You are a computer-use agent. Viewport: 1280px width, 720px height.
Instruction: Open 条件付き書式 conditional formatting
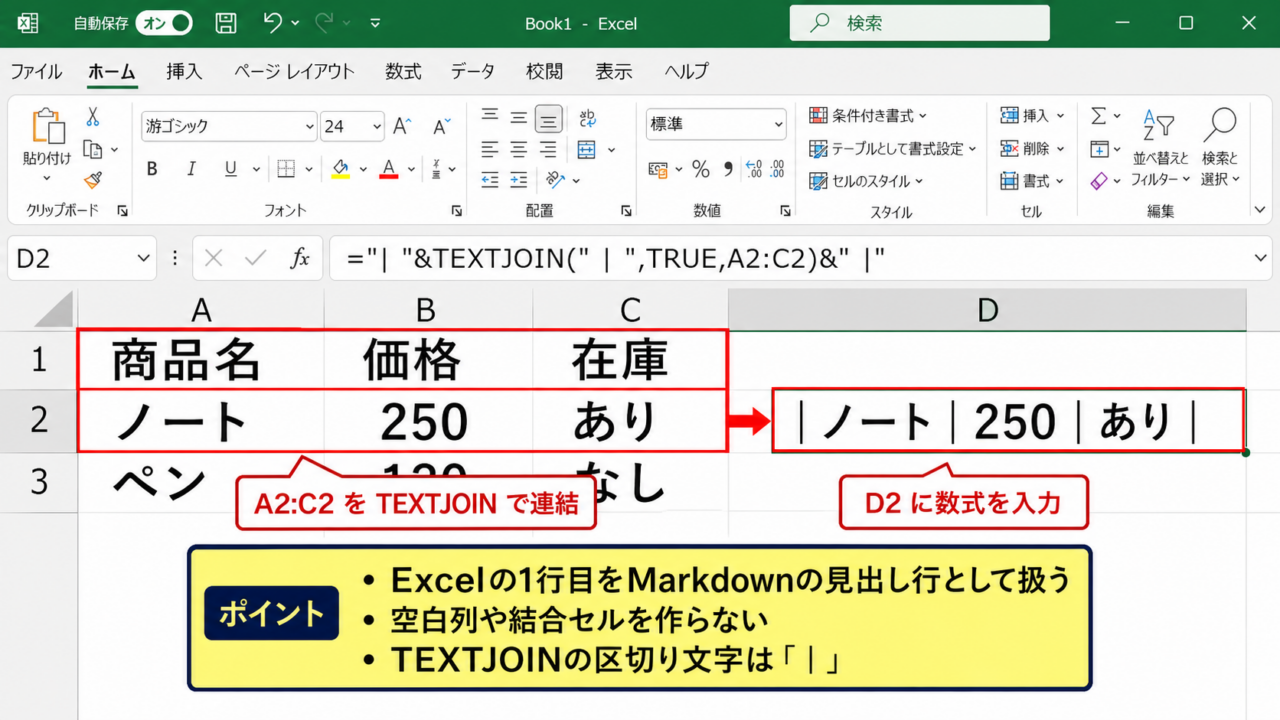coord(869,116)
